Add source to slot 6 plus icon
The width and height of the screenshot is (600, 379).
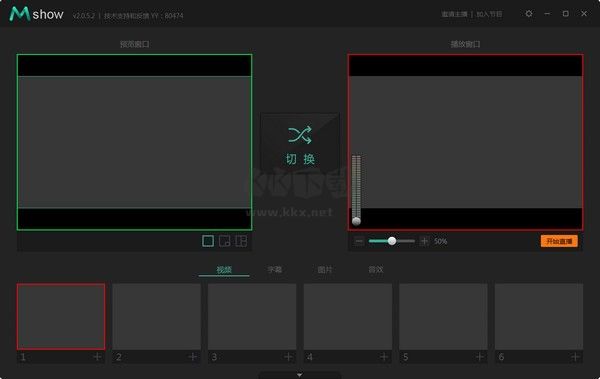(x=575, y=357)
